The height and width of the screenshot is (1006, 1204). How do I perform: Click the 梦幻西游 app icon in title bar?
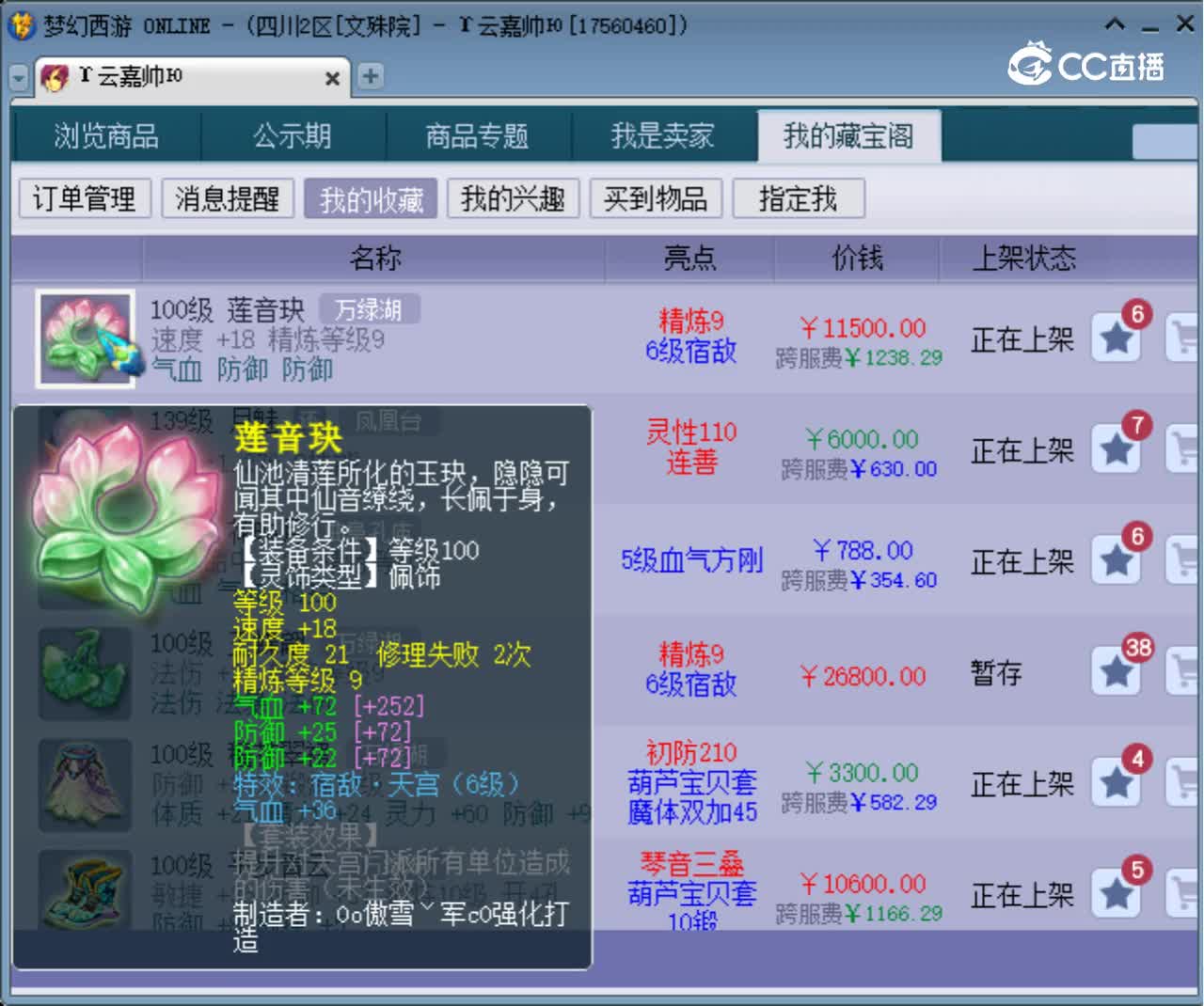[x=22, y=25]
